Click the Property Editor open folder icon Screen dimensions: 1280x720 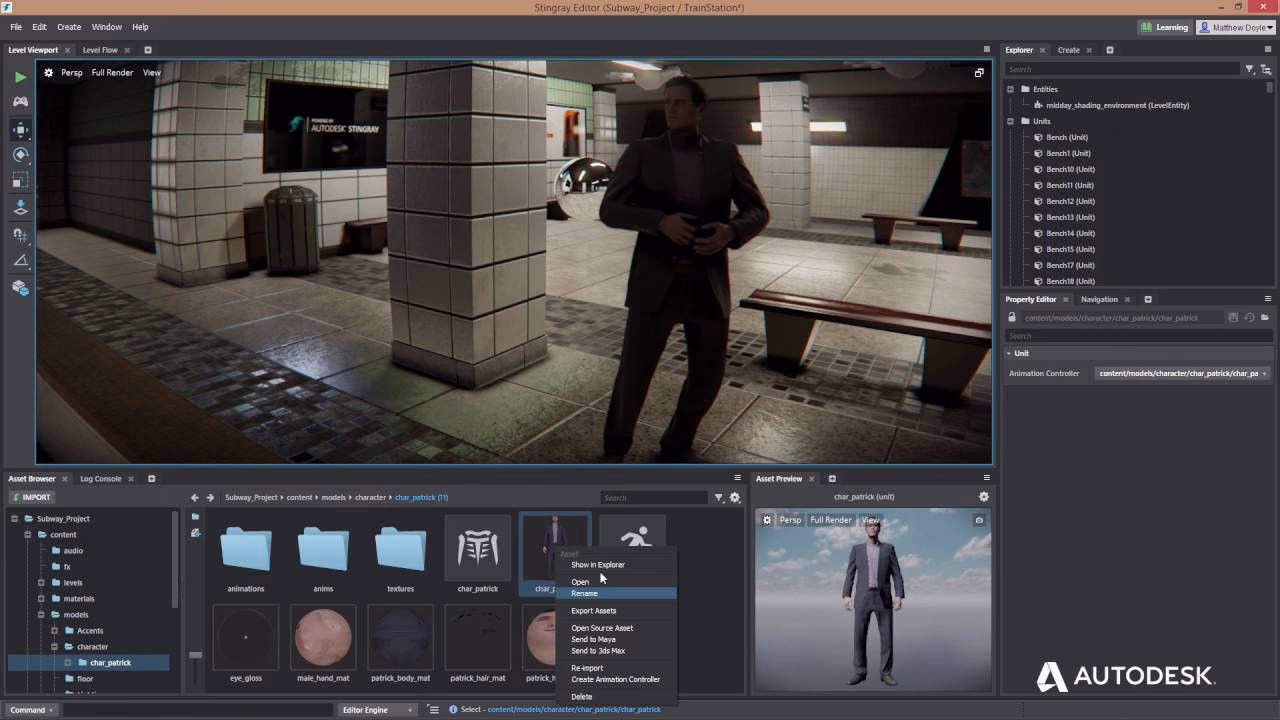click(1265, 318)
